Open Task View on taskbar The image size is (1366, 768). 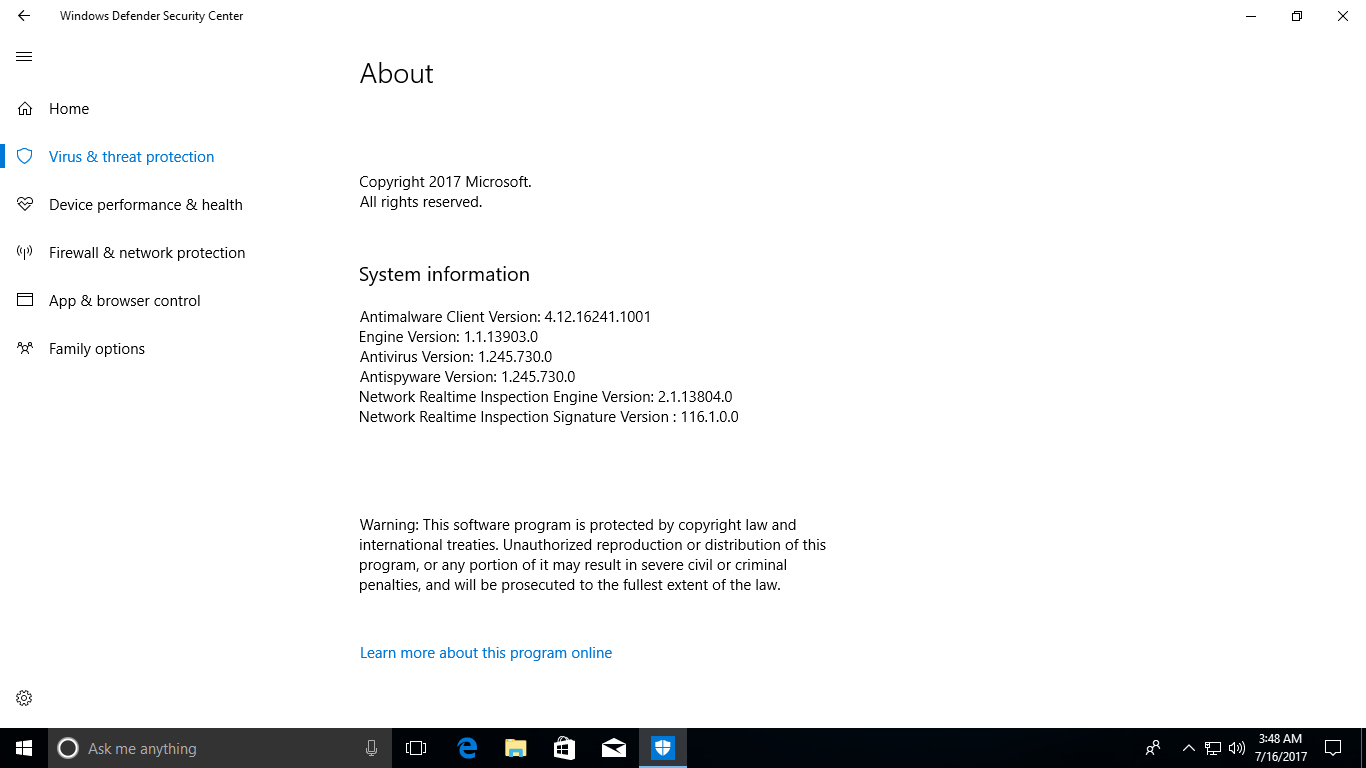click(x=416, y=748)
